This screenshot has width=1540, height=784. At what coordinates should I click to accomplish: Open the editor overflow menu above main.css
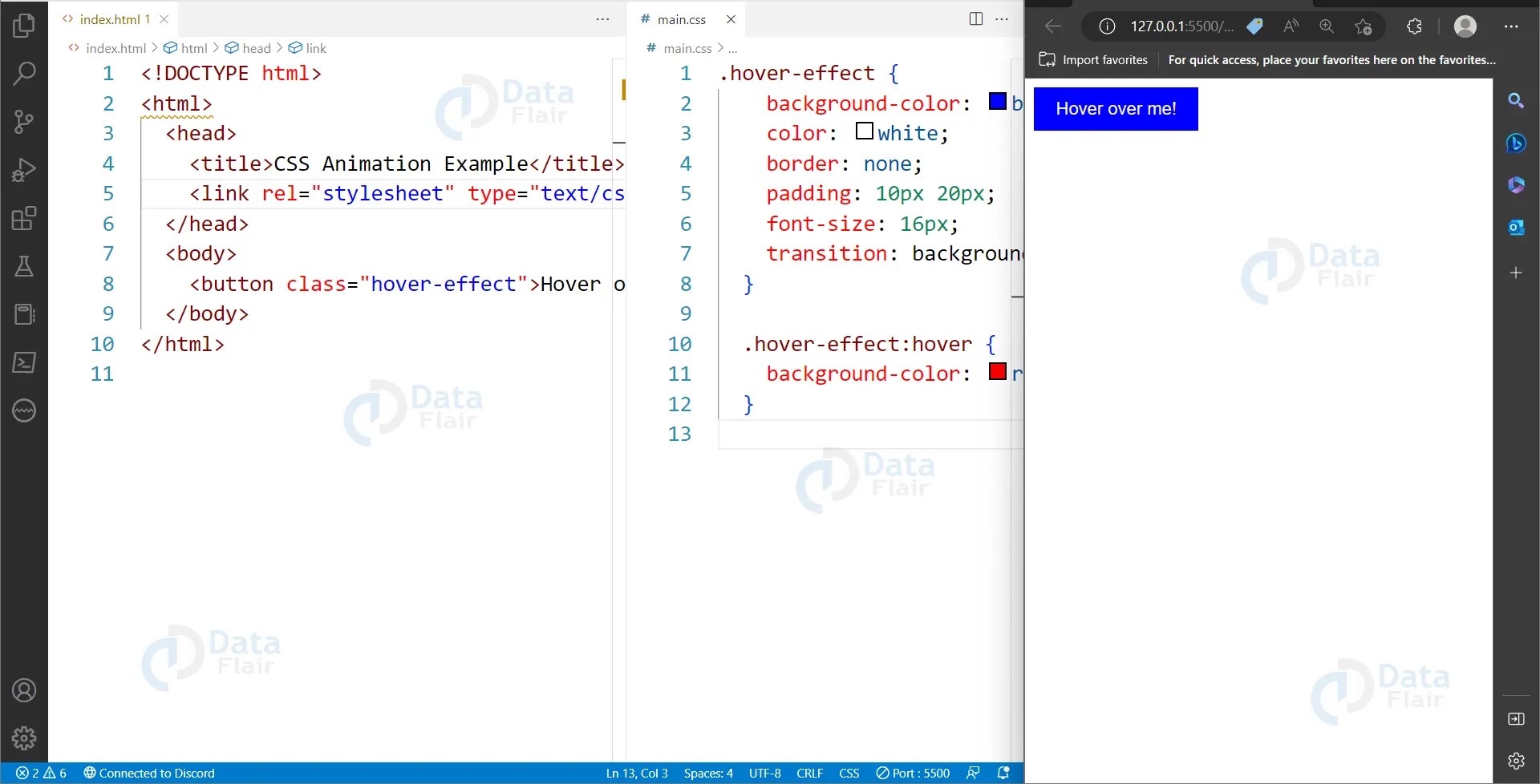[1002, 18]
